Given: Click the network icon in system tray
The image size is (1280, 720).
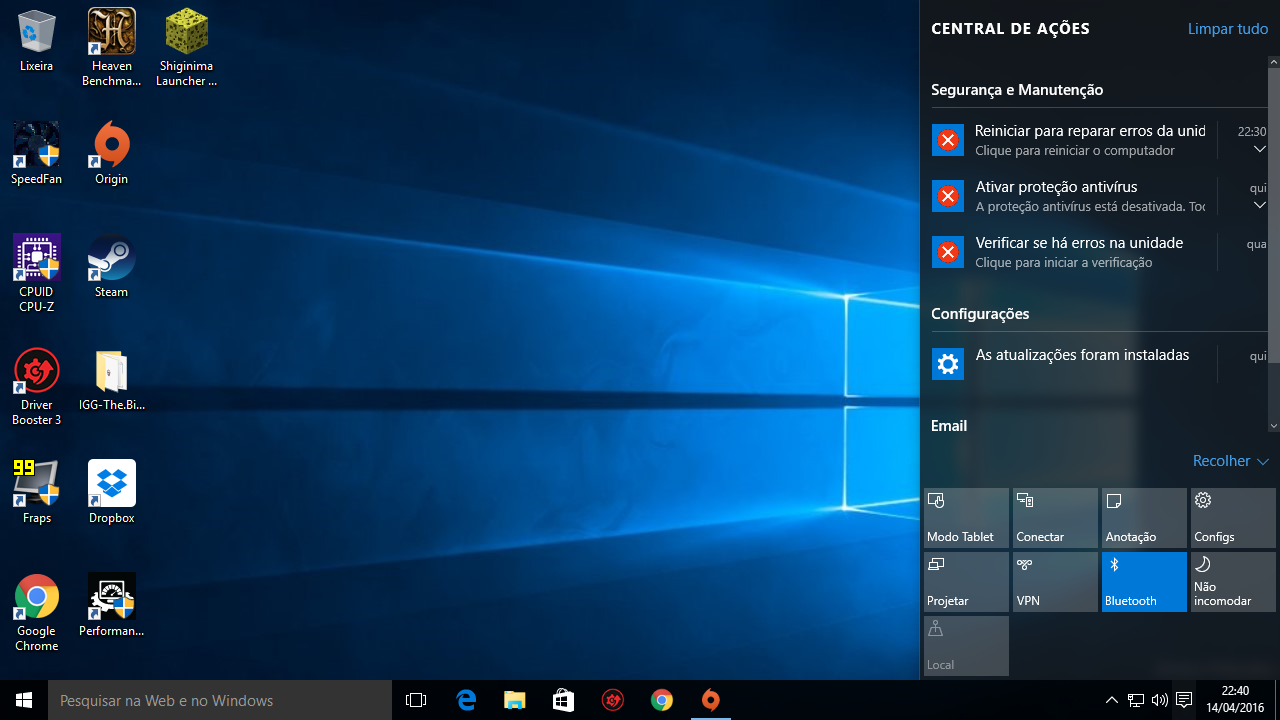Looking at the screenshot, I should pyautogui.click(x=1136, y=700).
